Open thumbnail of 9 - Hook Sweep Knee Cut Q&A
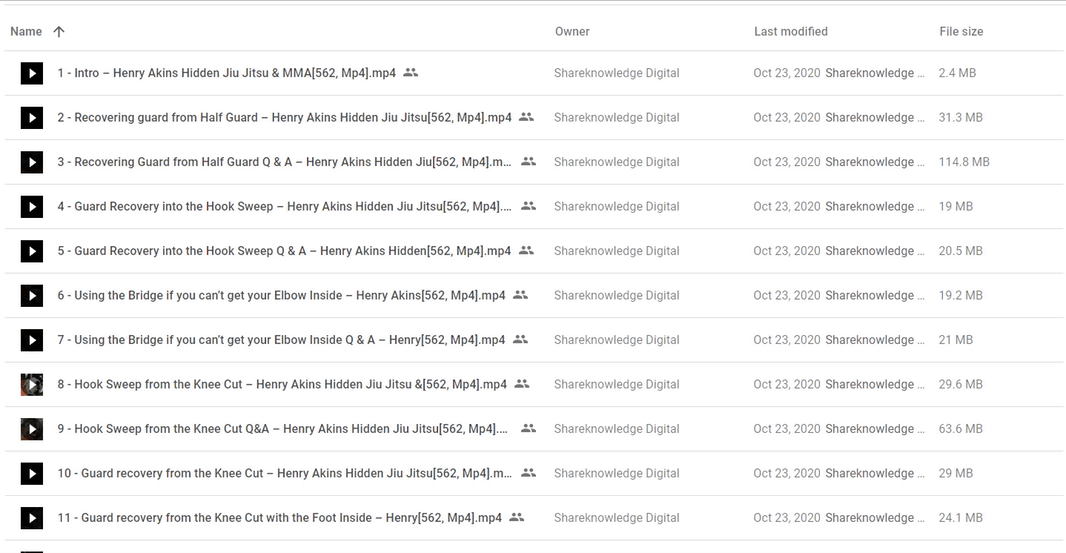The width and height of the screenshot is (1066, 553). (x=31, y=429)
